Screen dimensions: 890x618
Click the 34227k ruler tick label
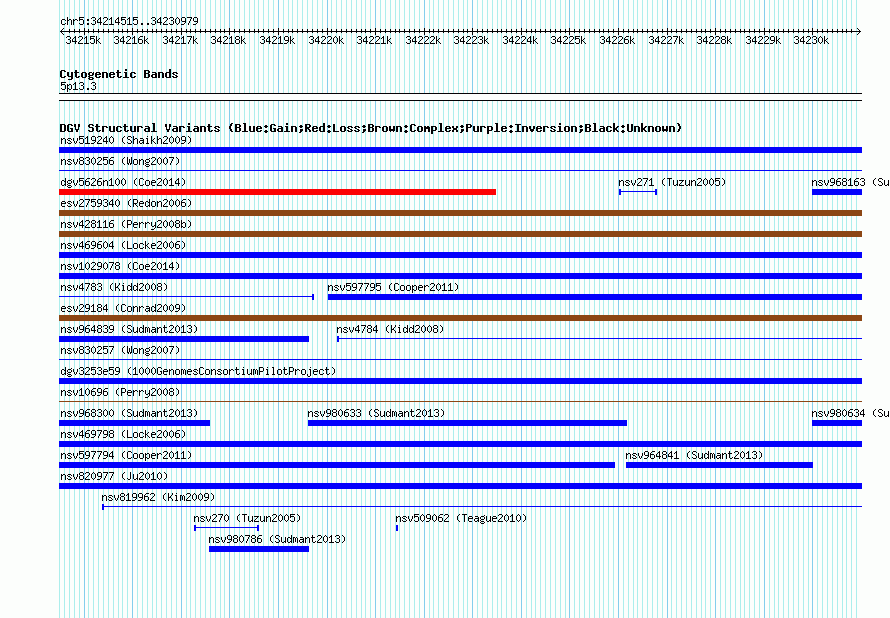pyautogui.click(x=666, y=40)
